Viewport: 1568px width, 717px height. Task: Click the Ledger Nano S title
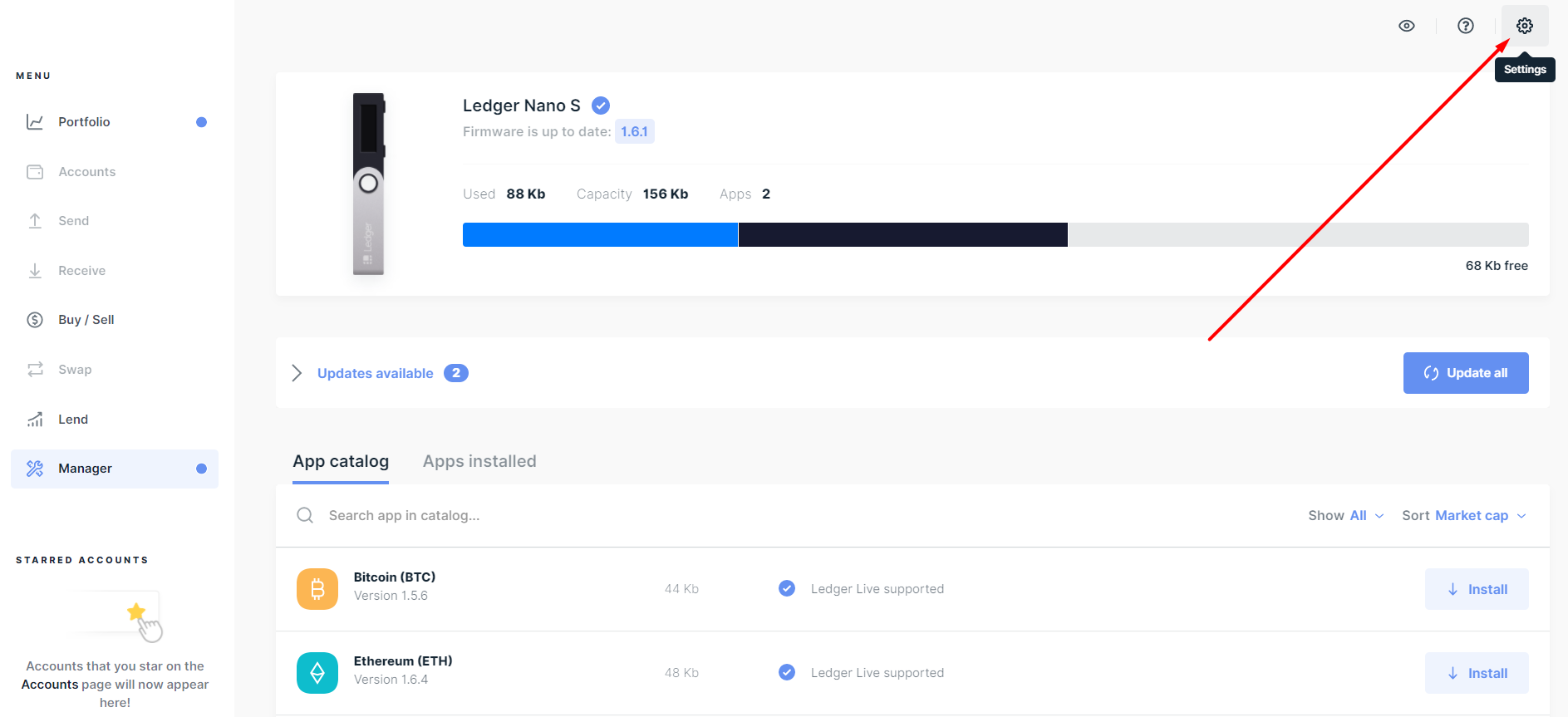[522, 106]
